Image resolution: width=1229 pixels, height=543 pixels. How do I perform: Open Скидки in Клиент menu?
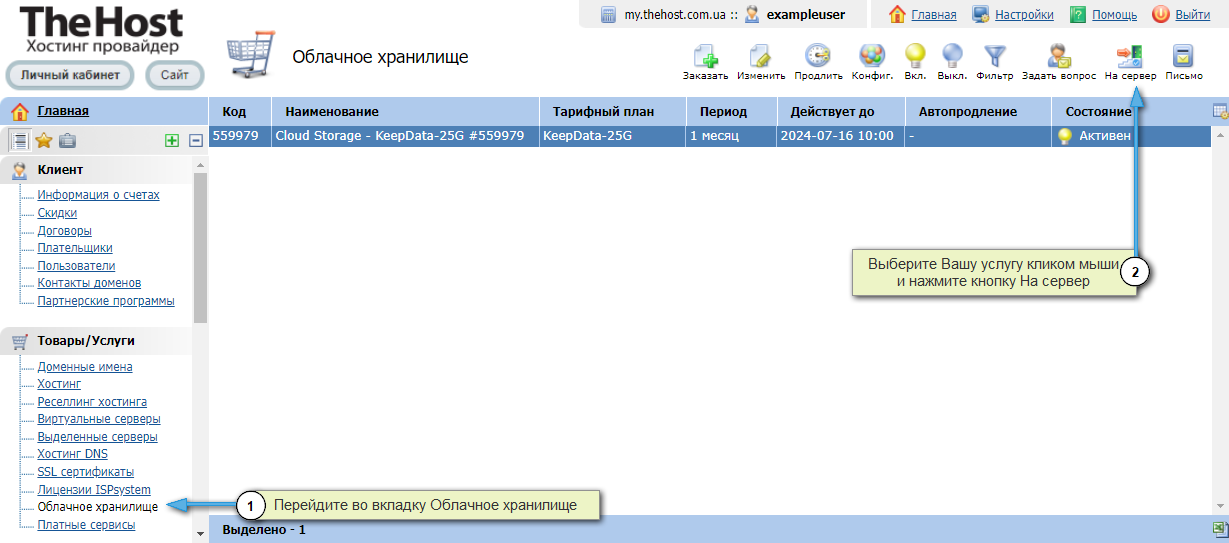[57, 213]
